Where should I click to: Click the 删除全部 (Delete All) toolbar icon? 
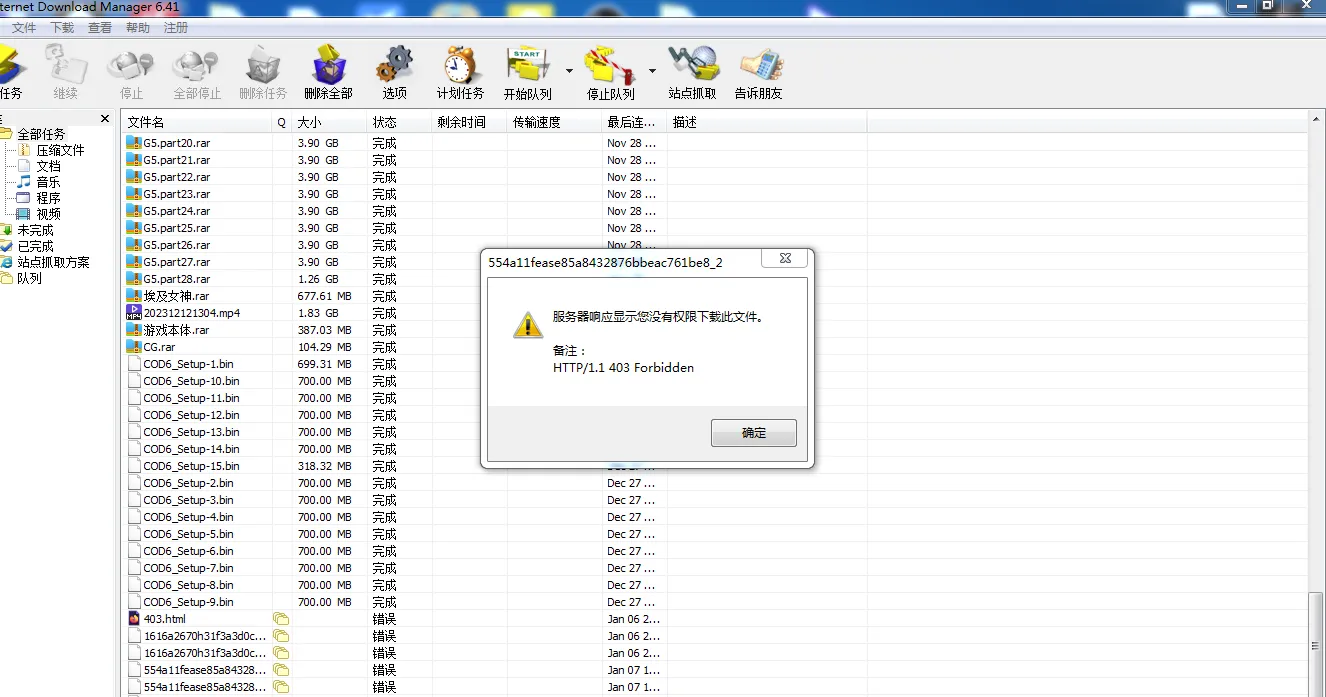click(328, 70)
